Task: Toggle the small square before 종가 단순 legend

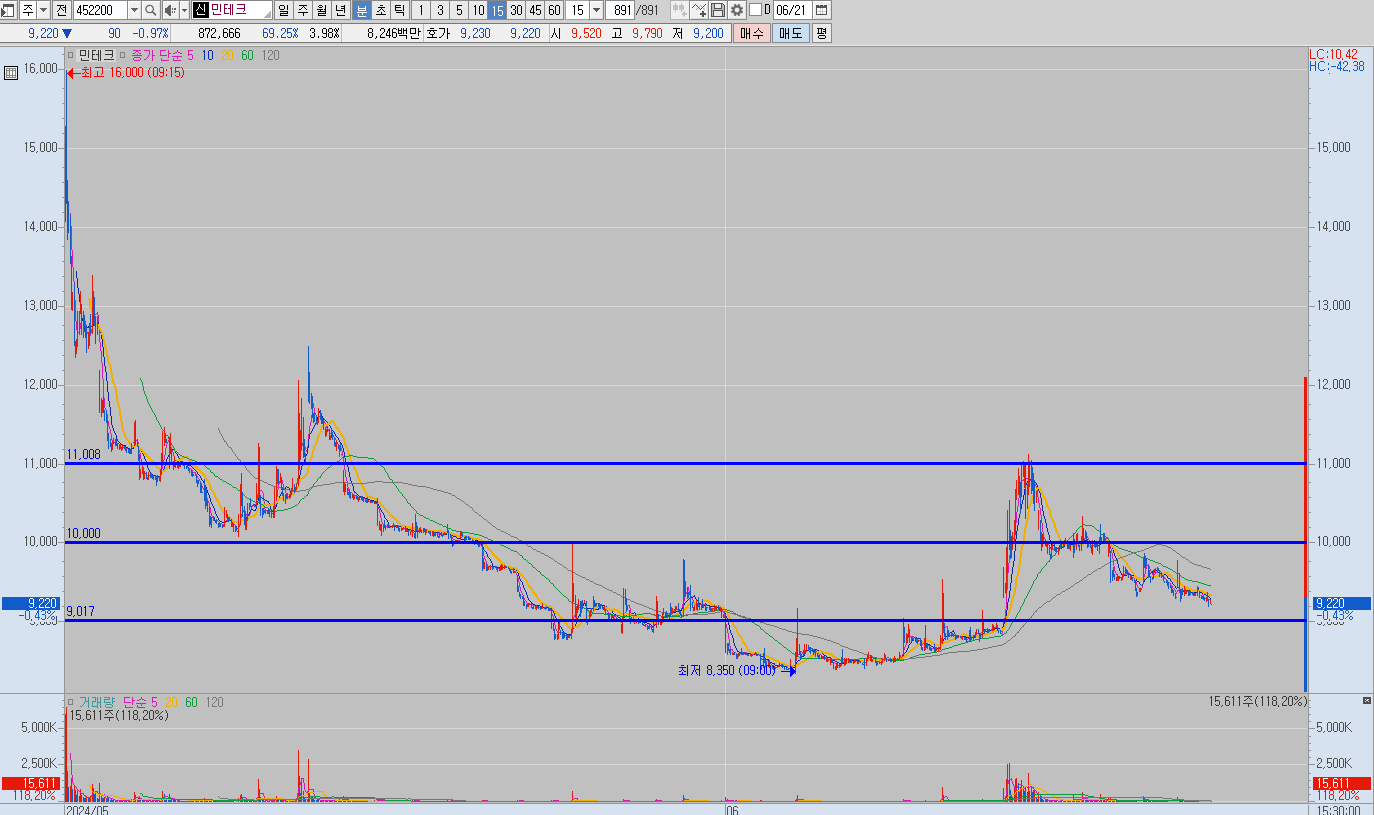Action: pos(123,55)
